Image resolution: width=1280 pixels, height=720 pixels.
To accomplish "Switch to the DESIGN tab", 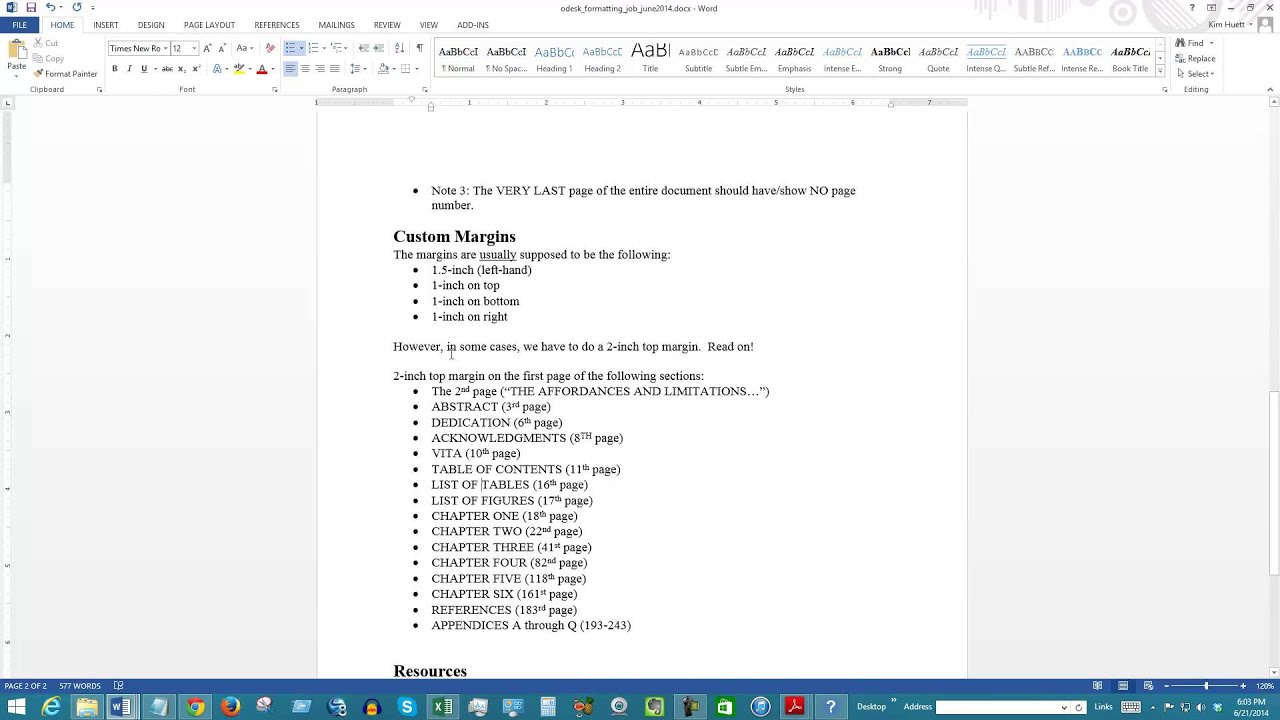I will click(151, 25).
